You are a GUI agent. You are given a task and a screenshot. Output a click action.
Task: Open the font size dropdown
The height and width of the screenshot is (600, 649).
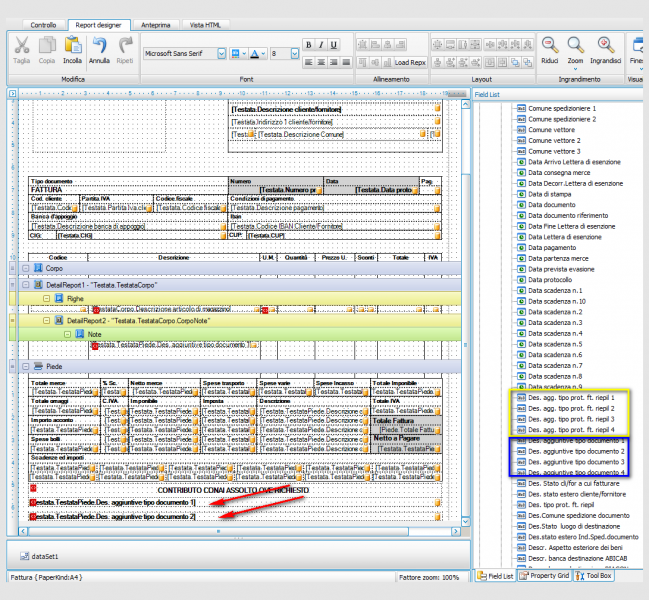click(x=295, y=53)
